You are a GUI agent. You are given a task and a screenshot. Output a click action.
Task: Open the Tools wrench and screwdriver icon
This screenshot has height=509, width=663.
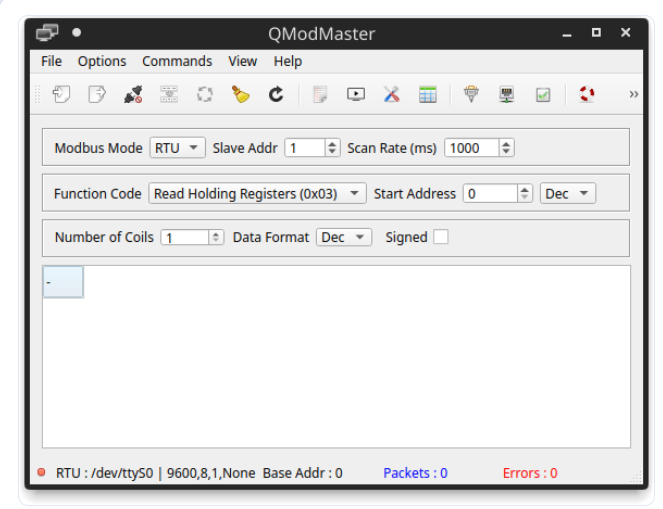(392, 94)
